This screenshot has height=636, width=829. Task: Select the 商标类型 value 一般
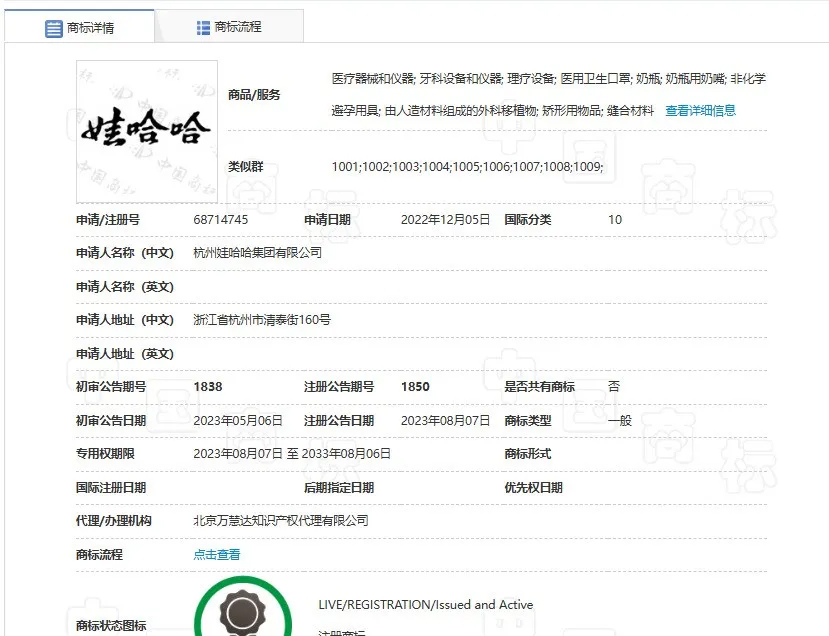tap(620, 420)
